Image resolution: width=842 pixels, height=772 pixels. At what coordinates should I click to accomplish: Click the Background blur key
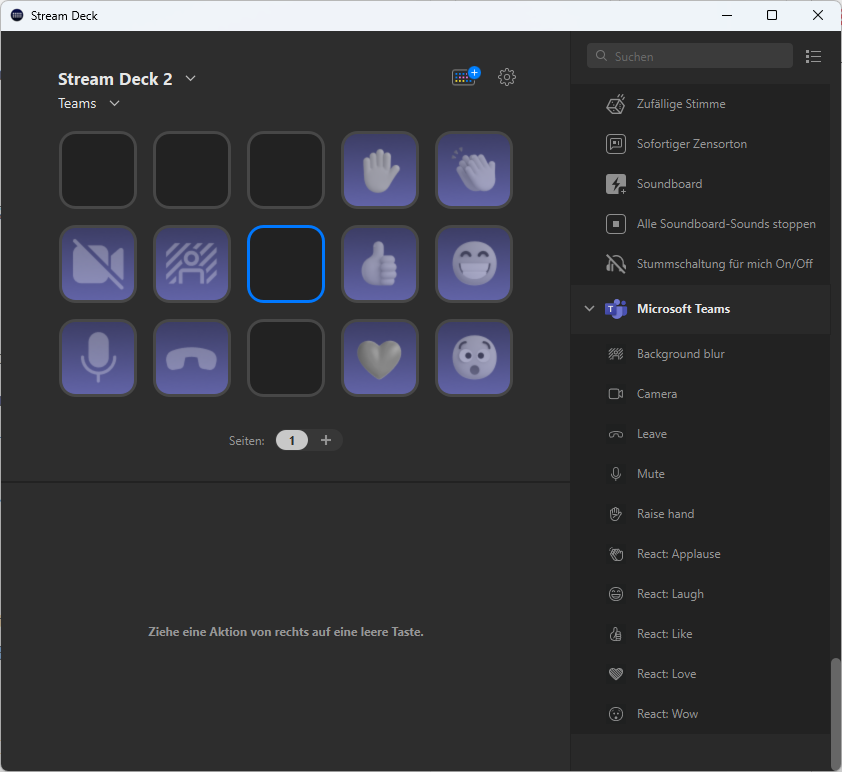191,264
